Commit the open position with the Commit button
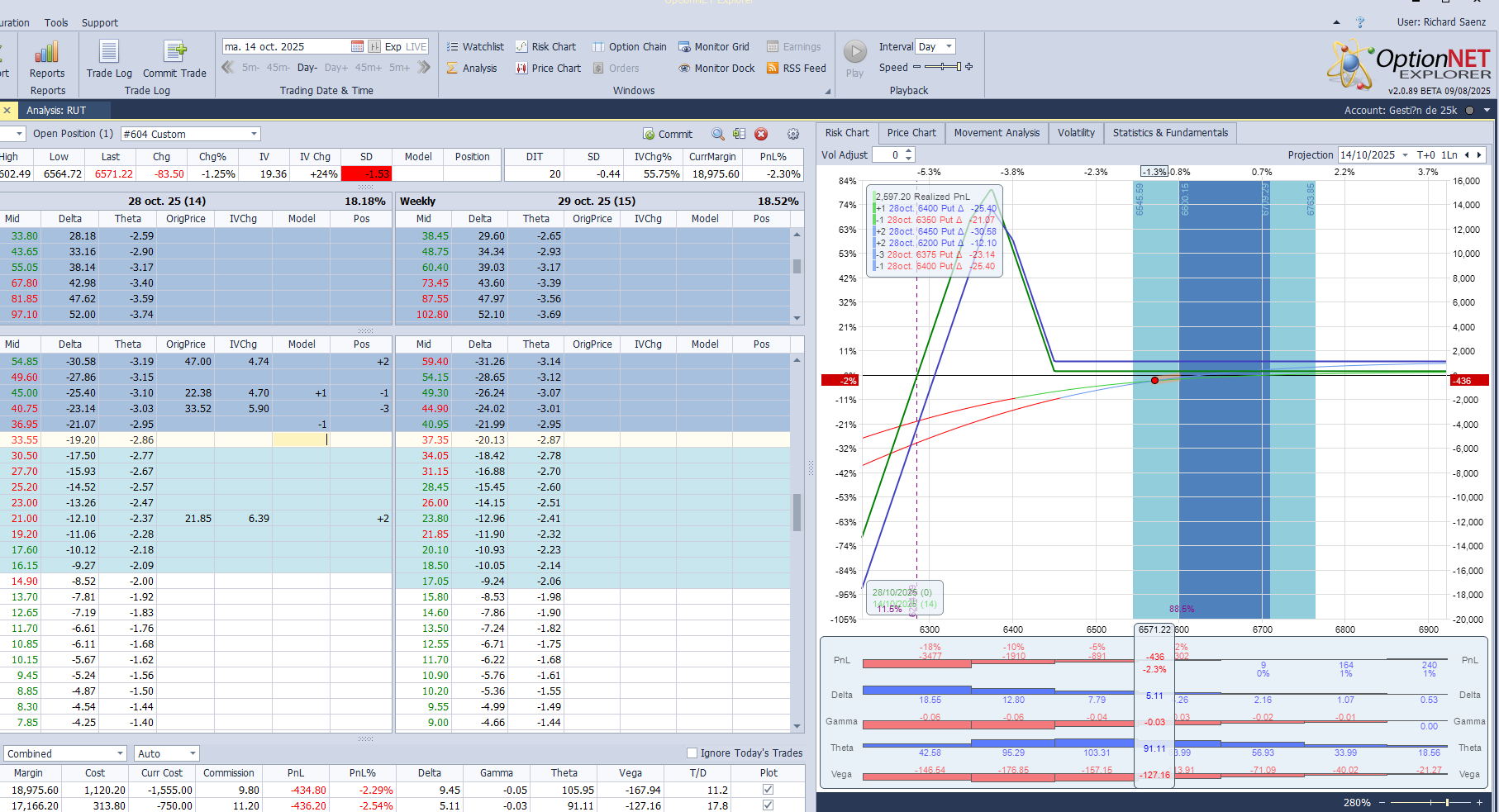 pos(668,134)
